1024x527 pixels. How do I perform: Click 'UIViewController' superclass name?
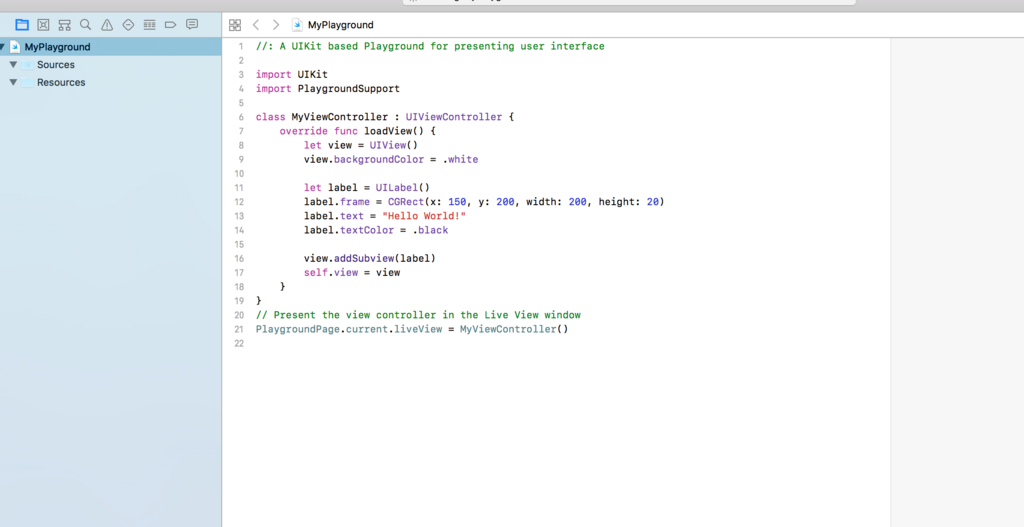454,117
